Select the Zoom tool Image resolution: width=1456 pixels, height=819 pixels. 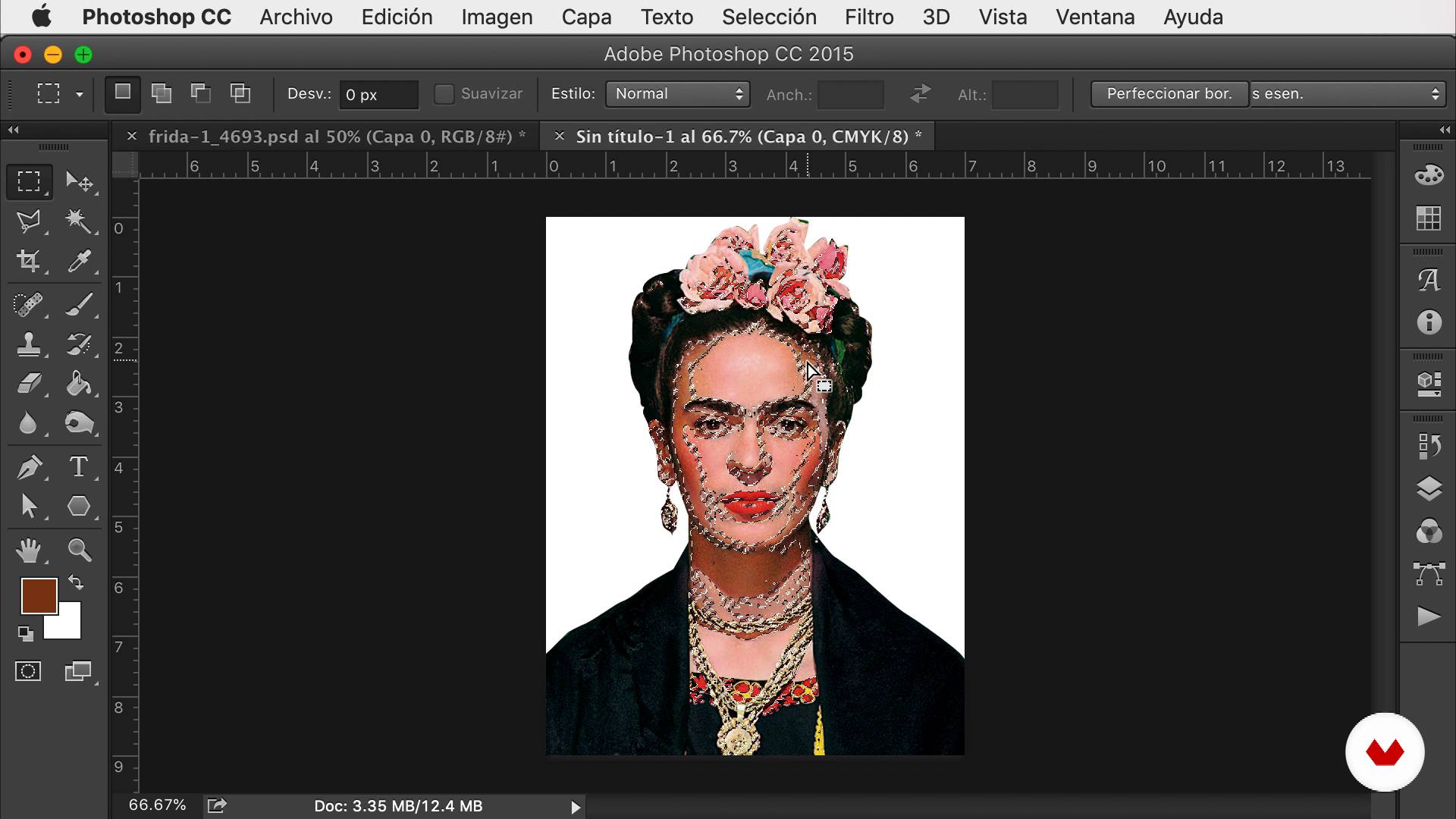(x=79, y=550)
